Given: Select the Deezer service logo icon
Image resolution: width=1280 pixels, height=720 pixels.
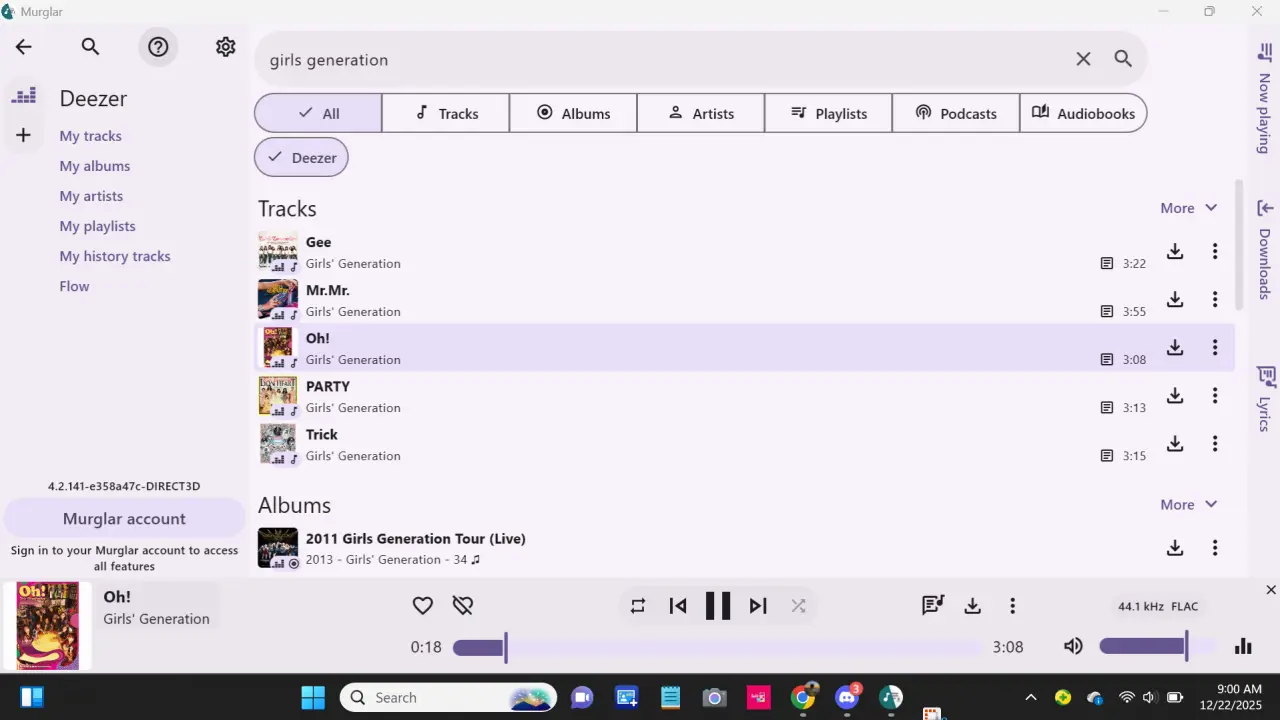Looking at the screenshot, I should 24,96.
